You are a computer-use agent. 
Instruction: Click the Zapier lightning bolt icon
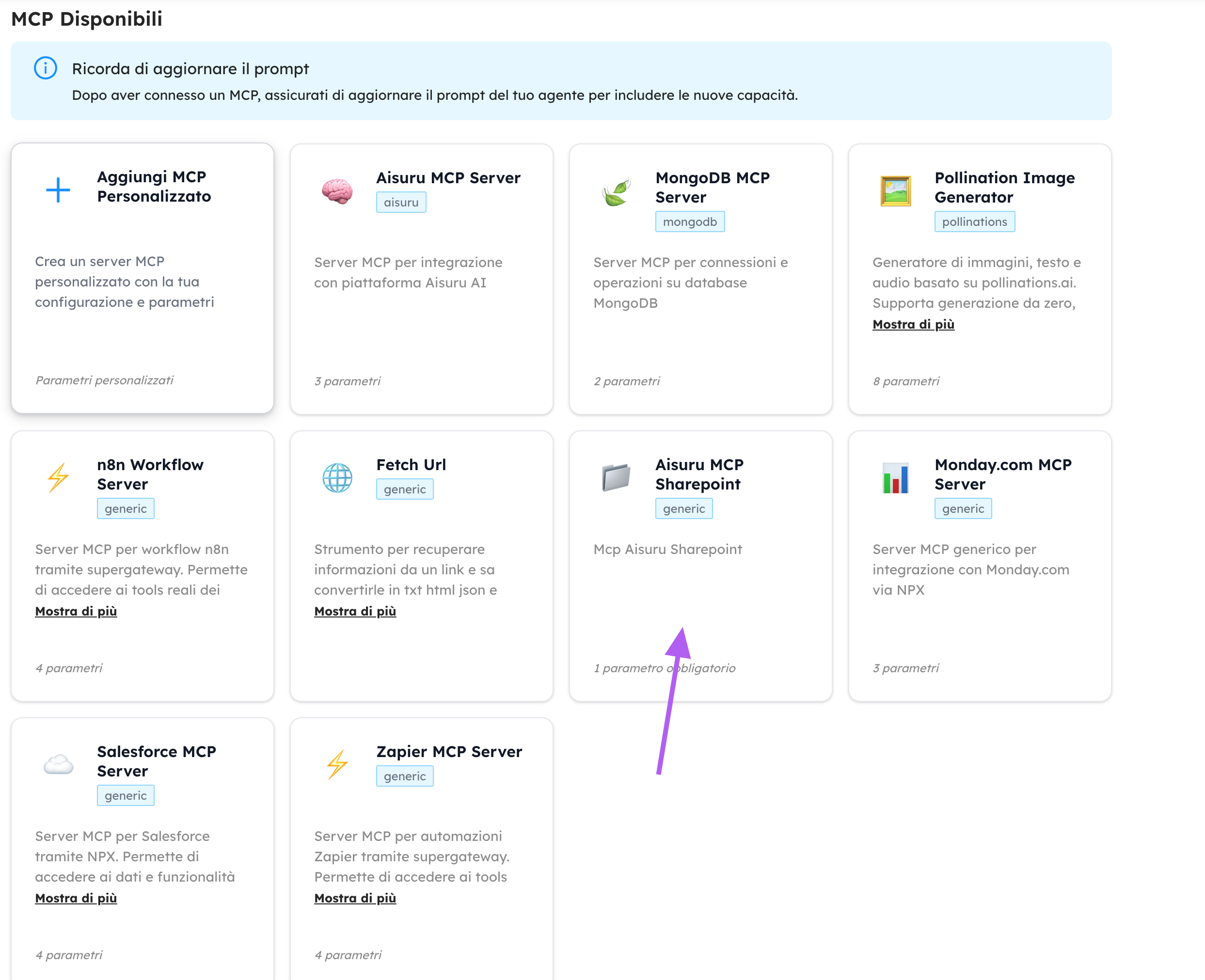tap(337, 765)
